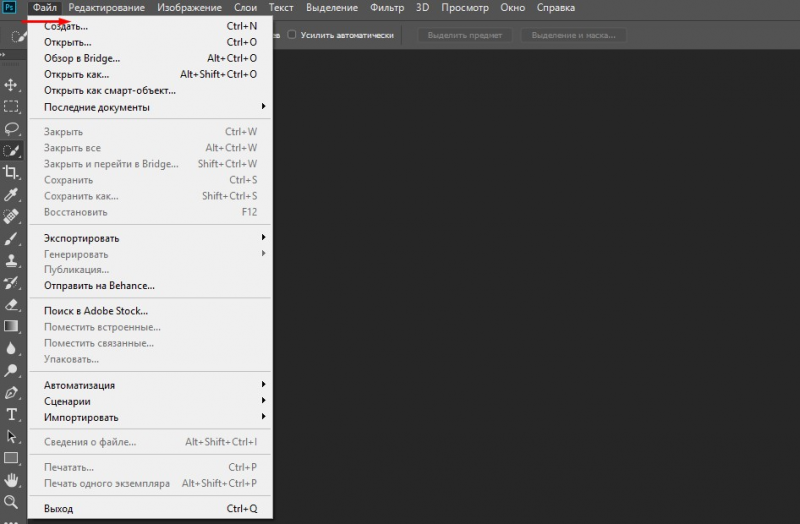Open the Изображение menu
This screenshot has width=800, height=524.
[189, 8]
